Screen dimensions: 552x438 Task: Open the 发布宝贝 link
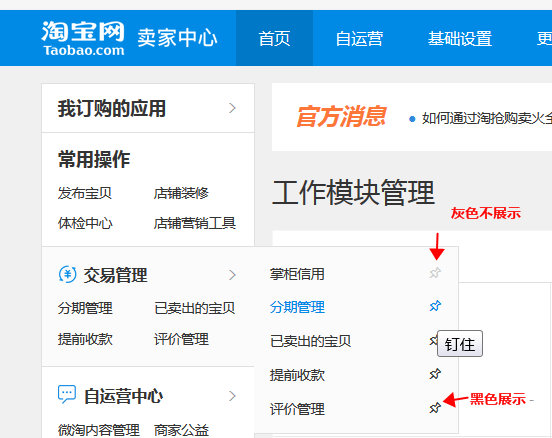pyautogui.click(x=85, y=193)
